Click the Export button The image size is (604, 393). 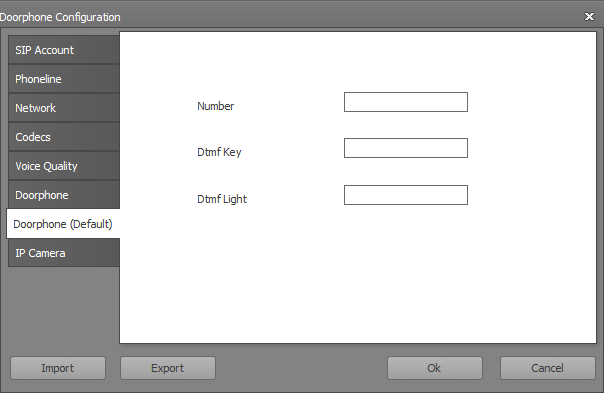pyautogui.click(x=168, y=368)
